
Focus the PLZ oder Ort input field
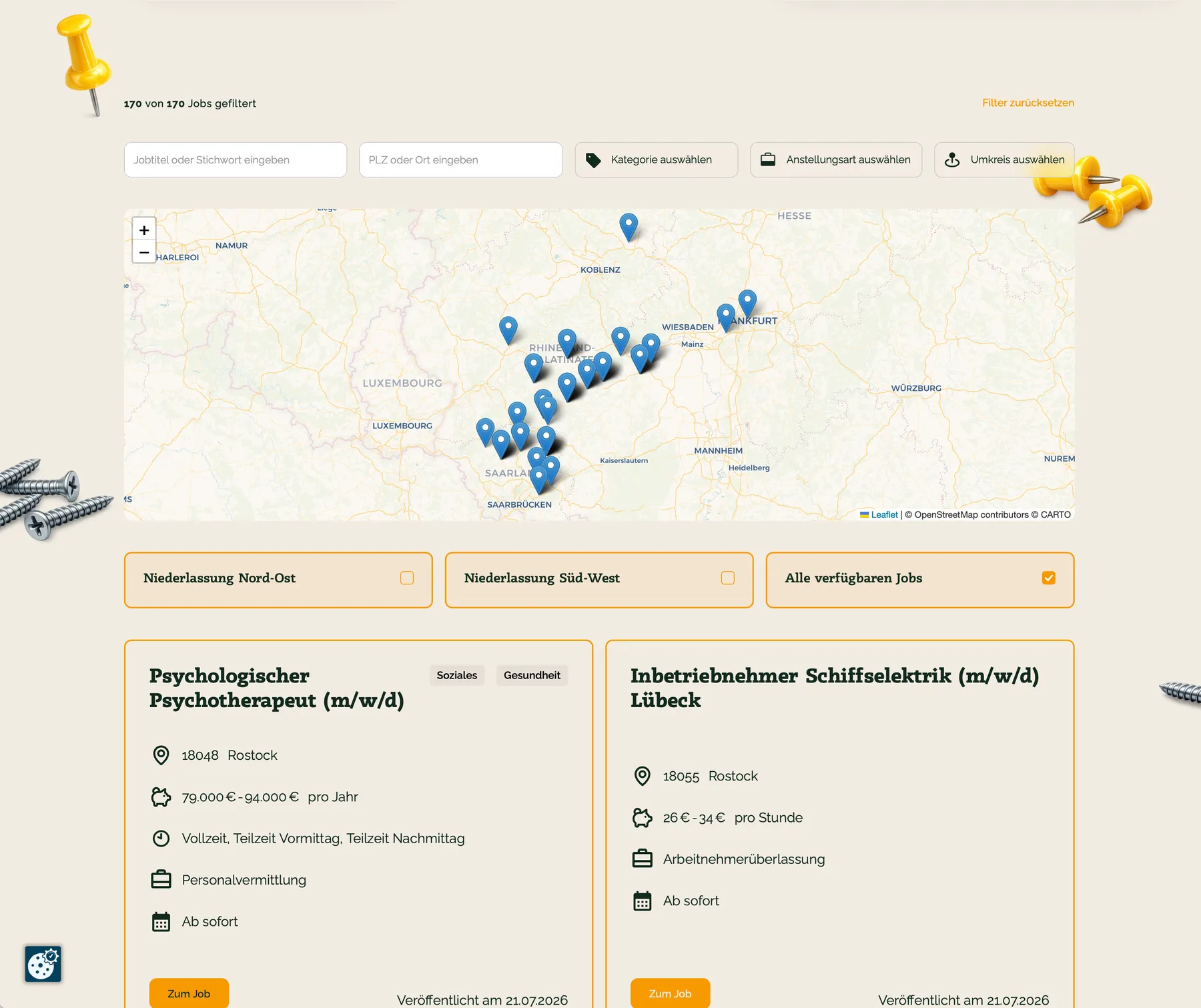pos(461,160)
